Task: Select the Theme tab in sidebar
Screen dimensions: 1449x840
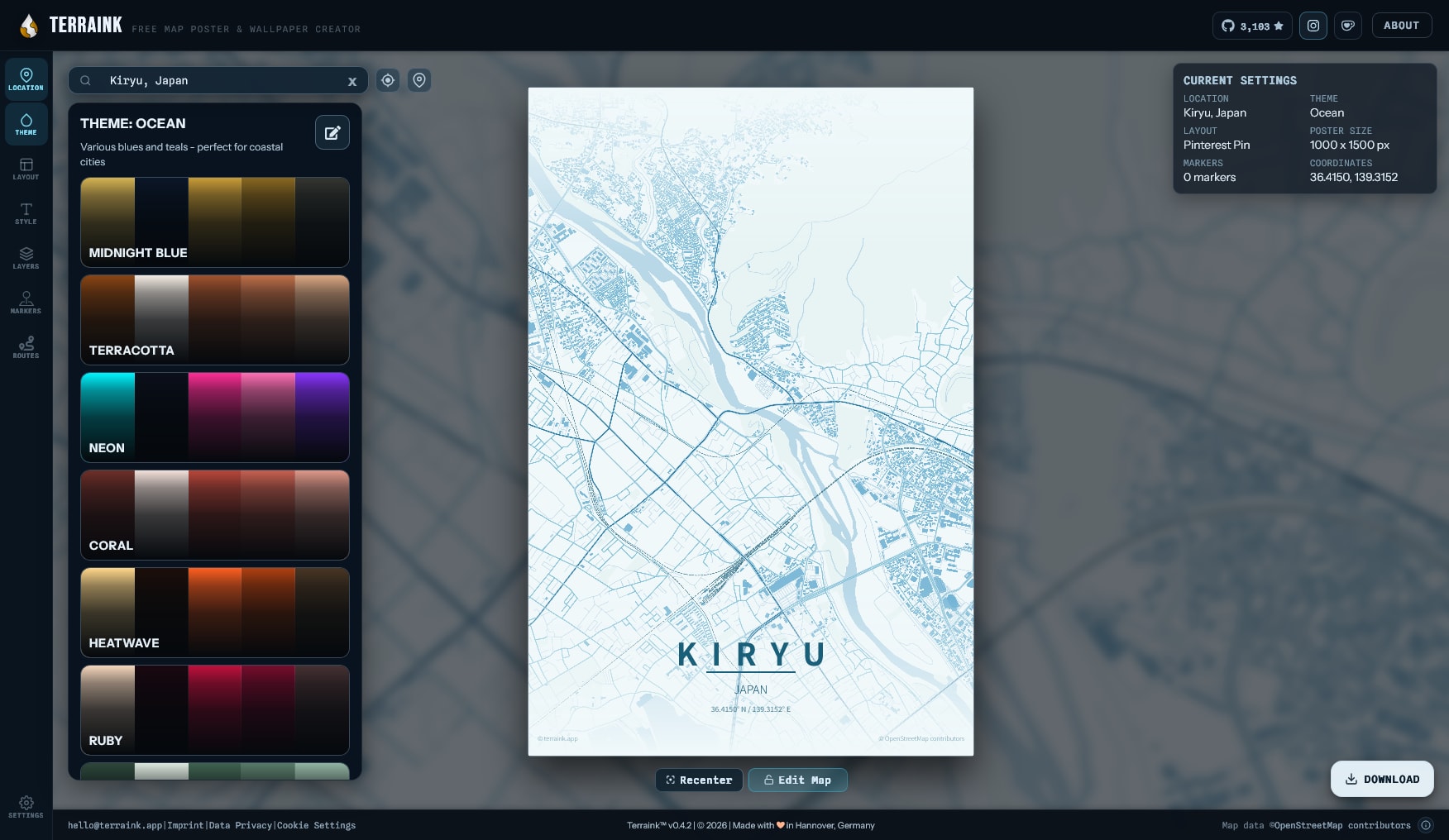Action: pos(26,124)
